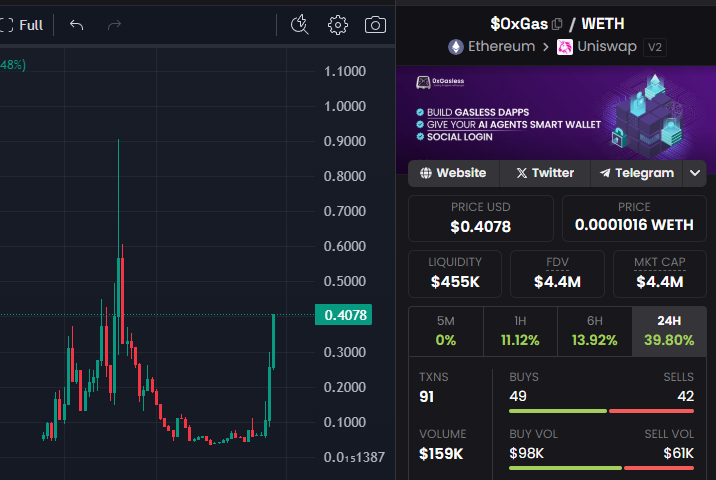Click the LIQUIDITY $455K box
The width and height of the screenshot is (716, 480).
[455, 274]
